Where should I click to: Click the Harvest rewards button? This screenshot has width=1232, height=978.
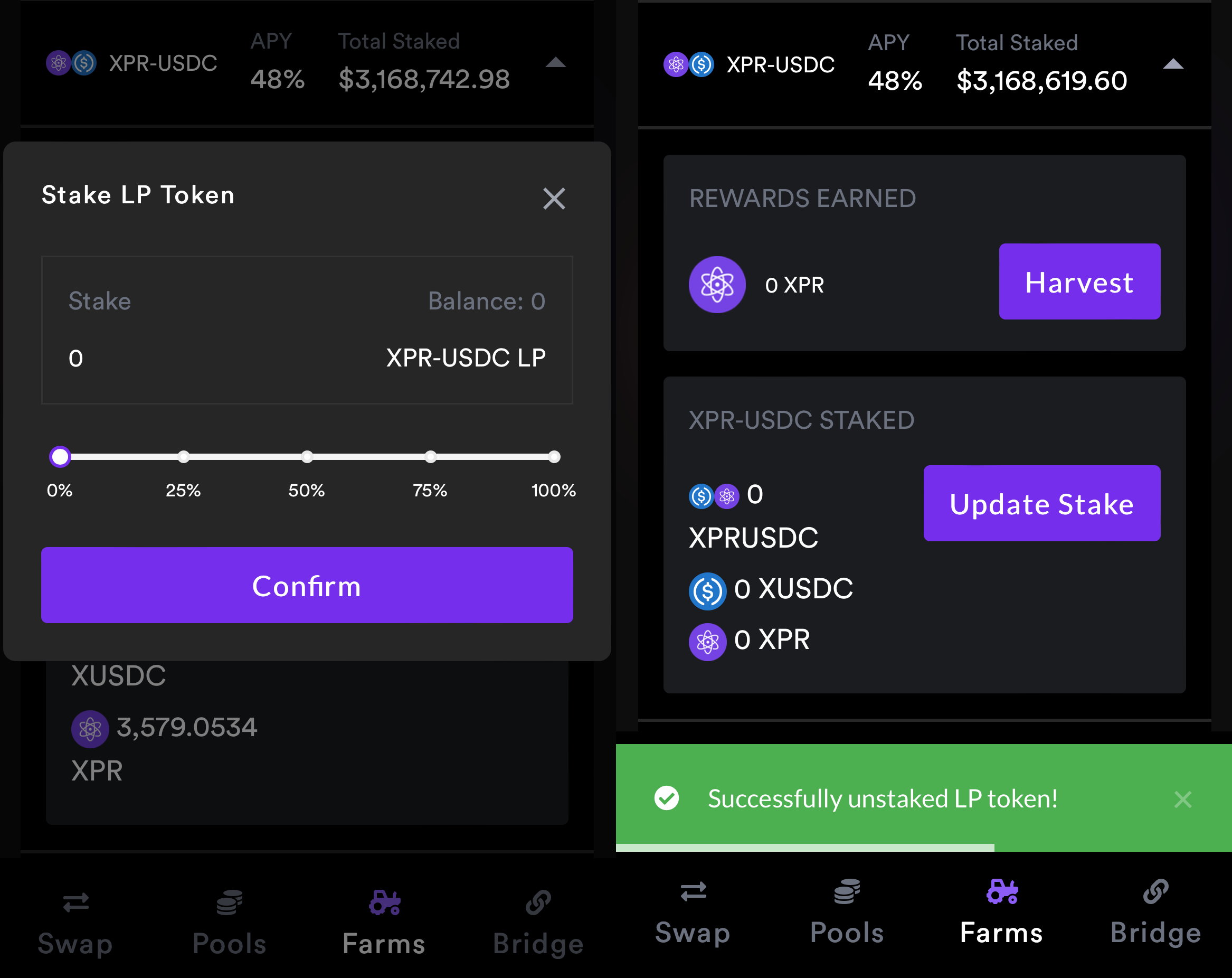1079,281
